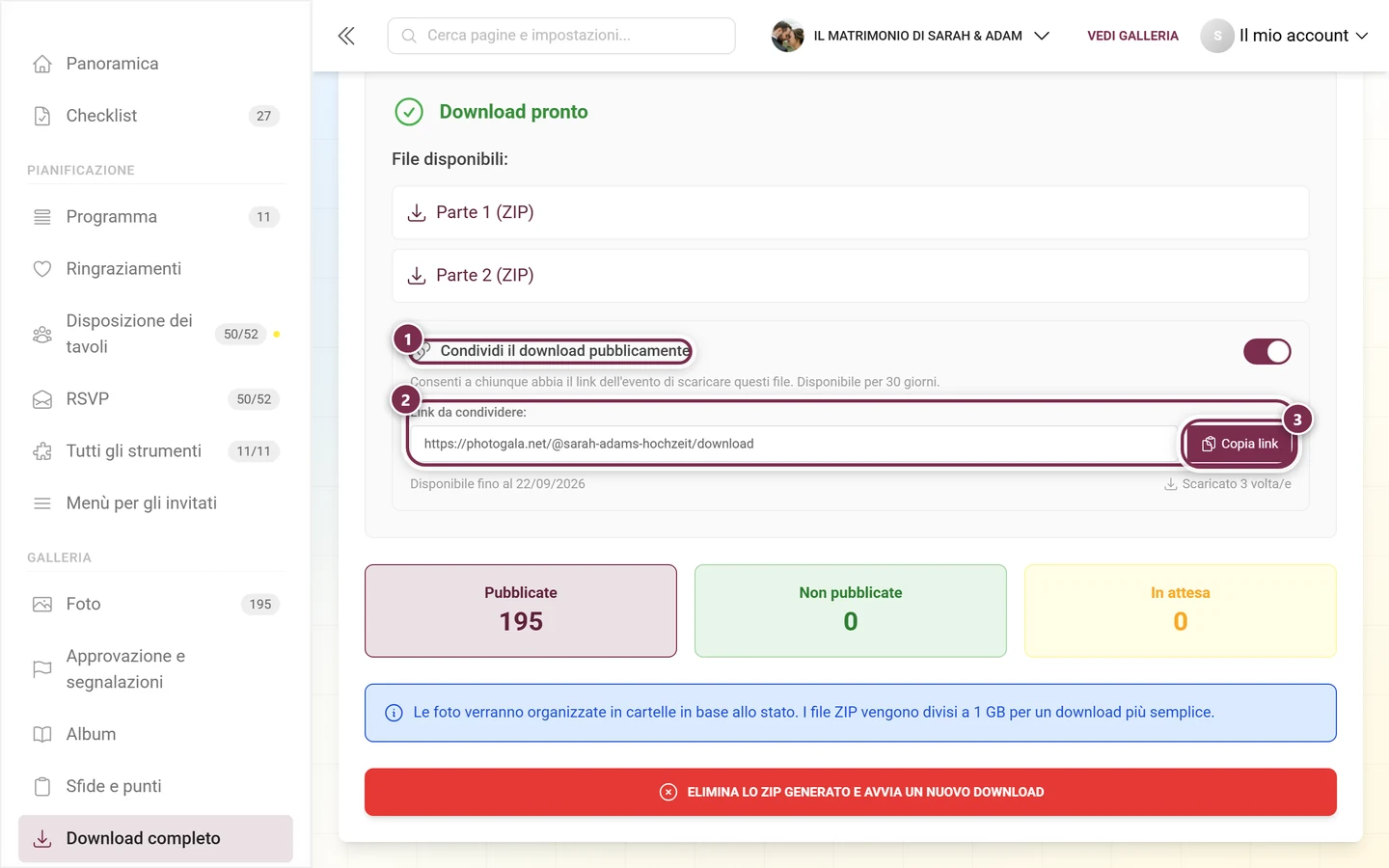Click the Foto image icon
1389x868 pixels.
point(42,604)
